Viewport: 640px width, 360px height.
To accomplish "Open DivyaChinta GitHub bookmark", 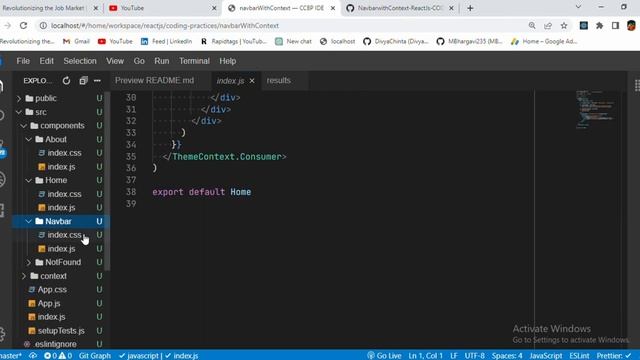I will pos(396,41).
